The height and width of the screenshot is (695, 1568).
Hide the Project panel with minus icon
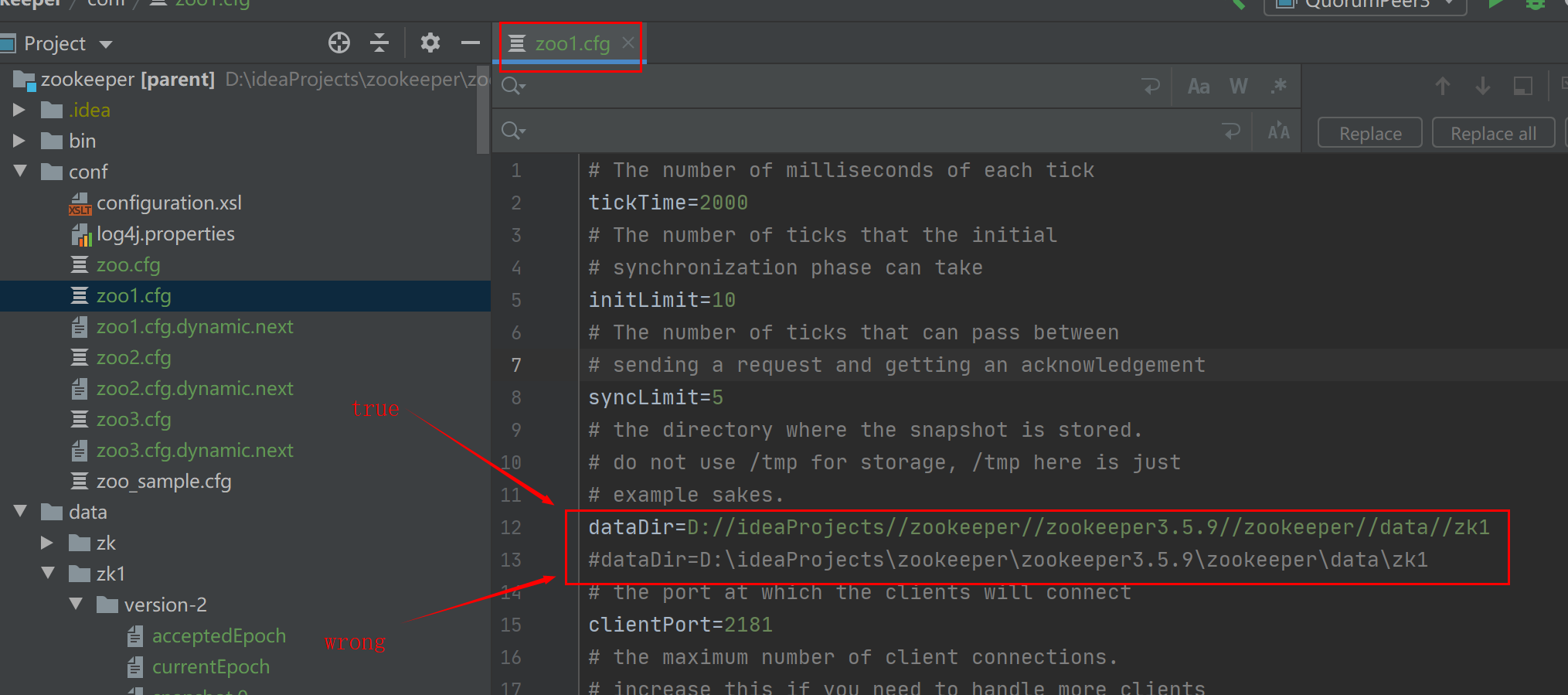point(470,43)
